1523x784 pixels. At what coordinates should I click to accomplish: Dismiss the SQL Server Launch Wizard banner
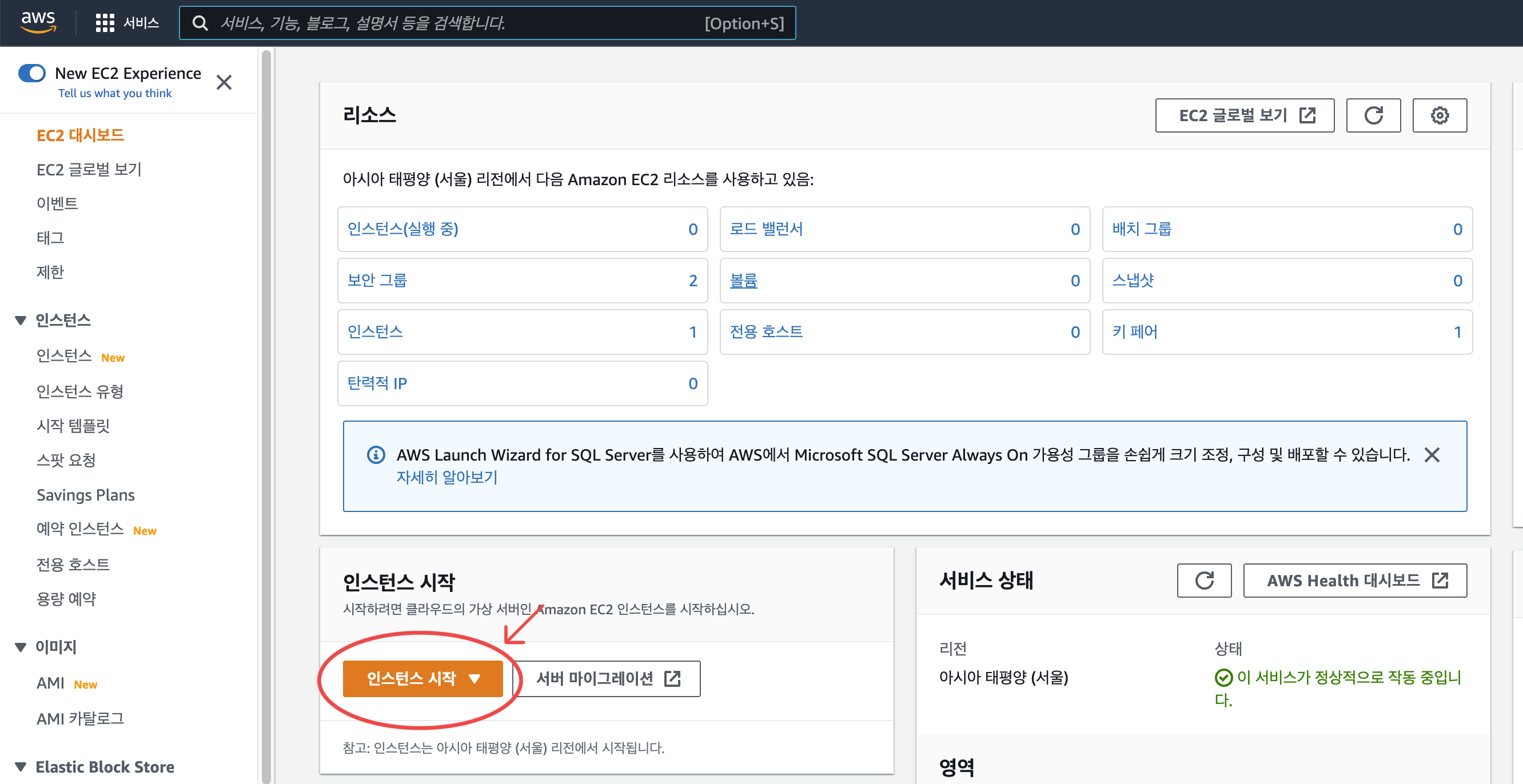point(1432,455)
